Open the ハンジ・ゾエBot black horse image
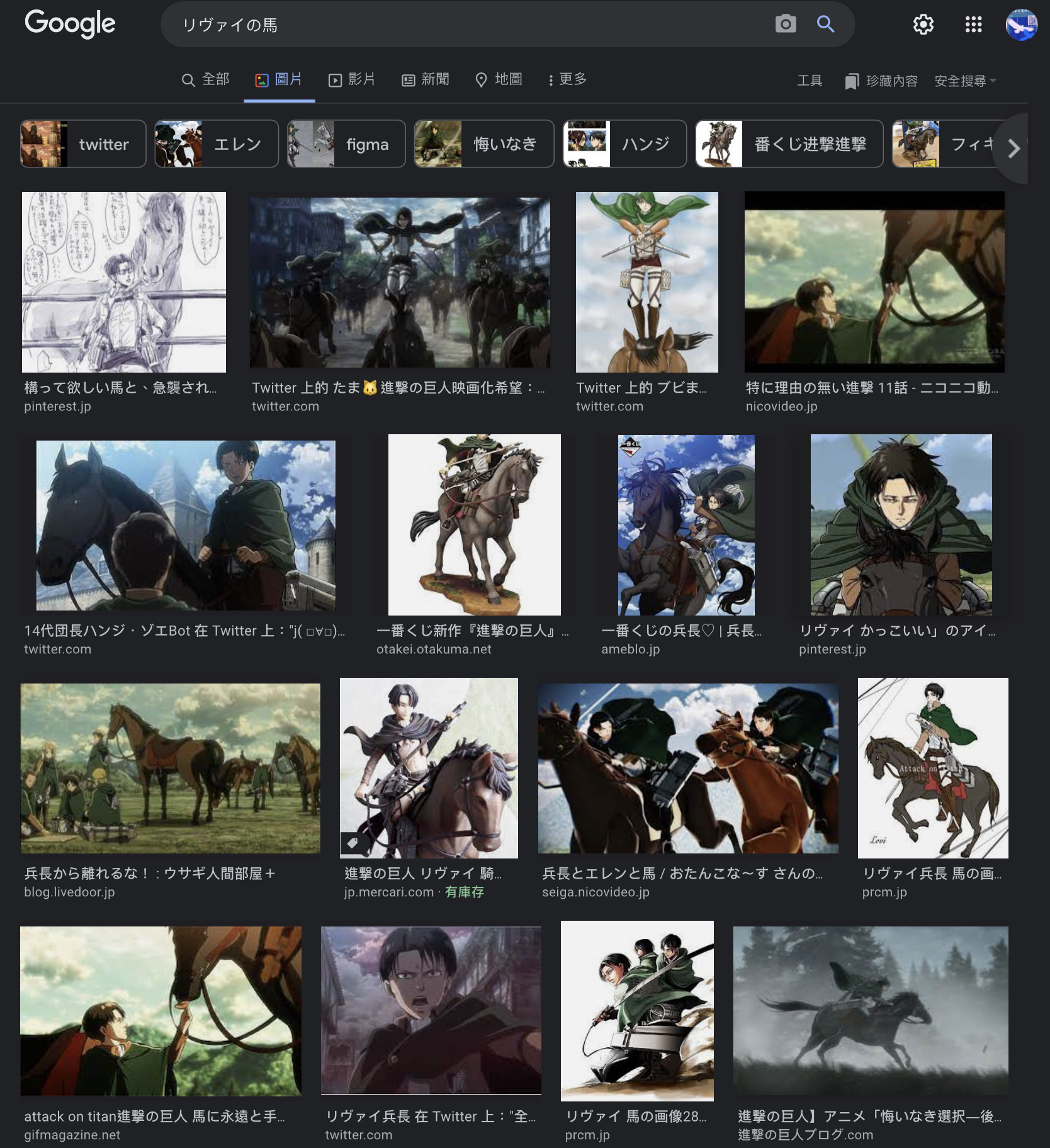This screenshot has width=1050, height=1148. point(186,525)
